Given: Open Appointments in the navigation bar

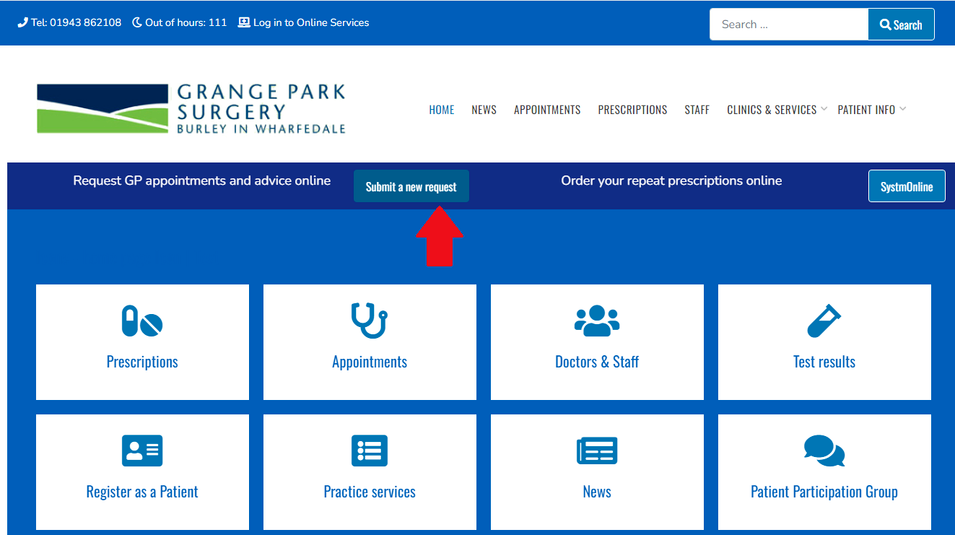Looking at the screenshot, I should pos(547,110).
